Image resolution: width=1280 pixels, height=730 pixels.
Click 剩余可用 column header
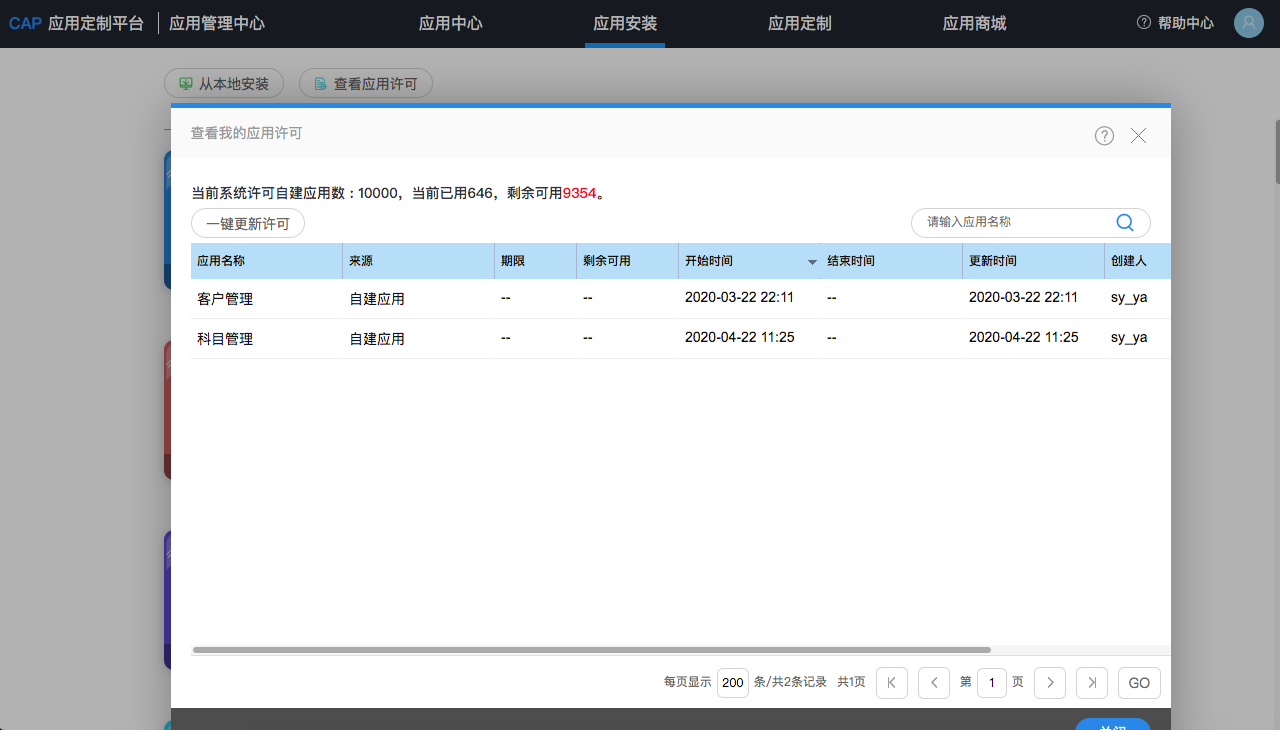point(628,261)
